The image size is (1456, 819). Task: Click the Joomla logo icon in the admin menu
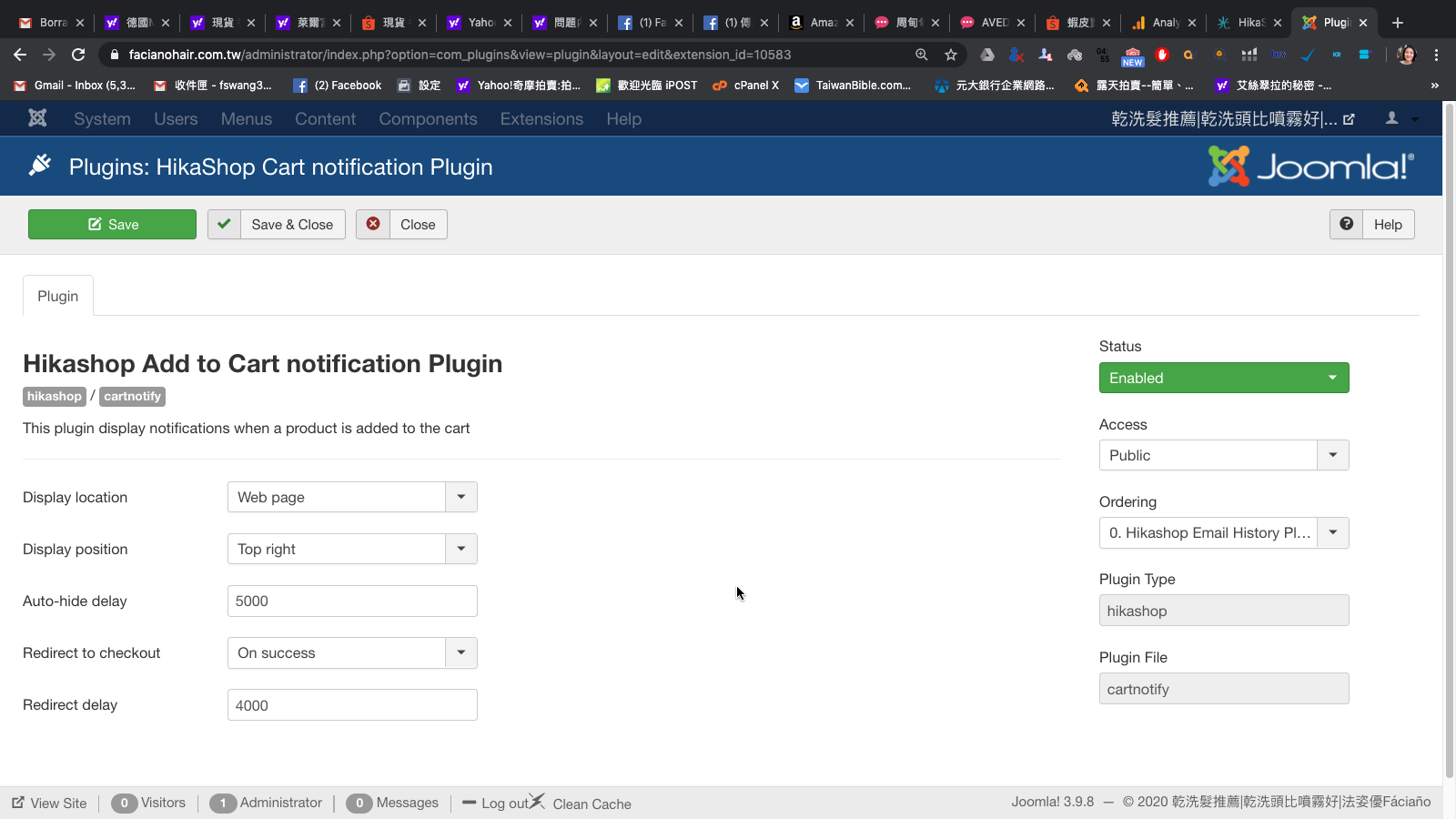[x=37, y=118]
